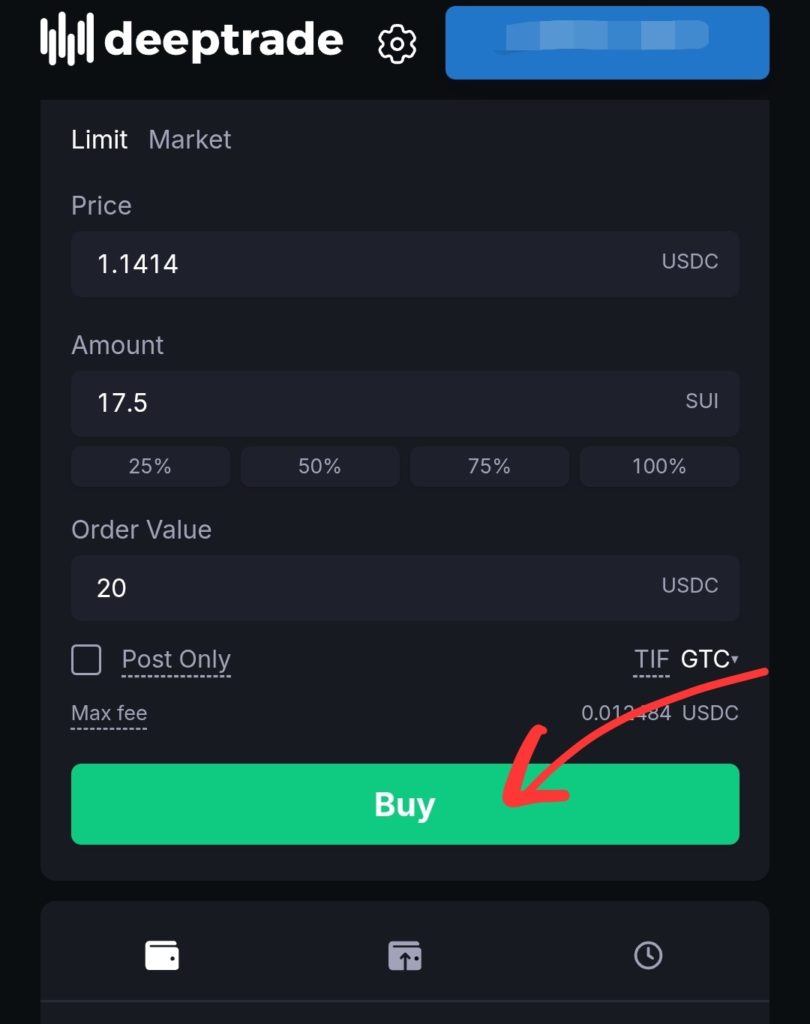Switch to the Market order tab
Image resolution: width=810 pixels, height=1024 pixels.
coord(190,140)
